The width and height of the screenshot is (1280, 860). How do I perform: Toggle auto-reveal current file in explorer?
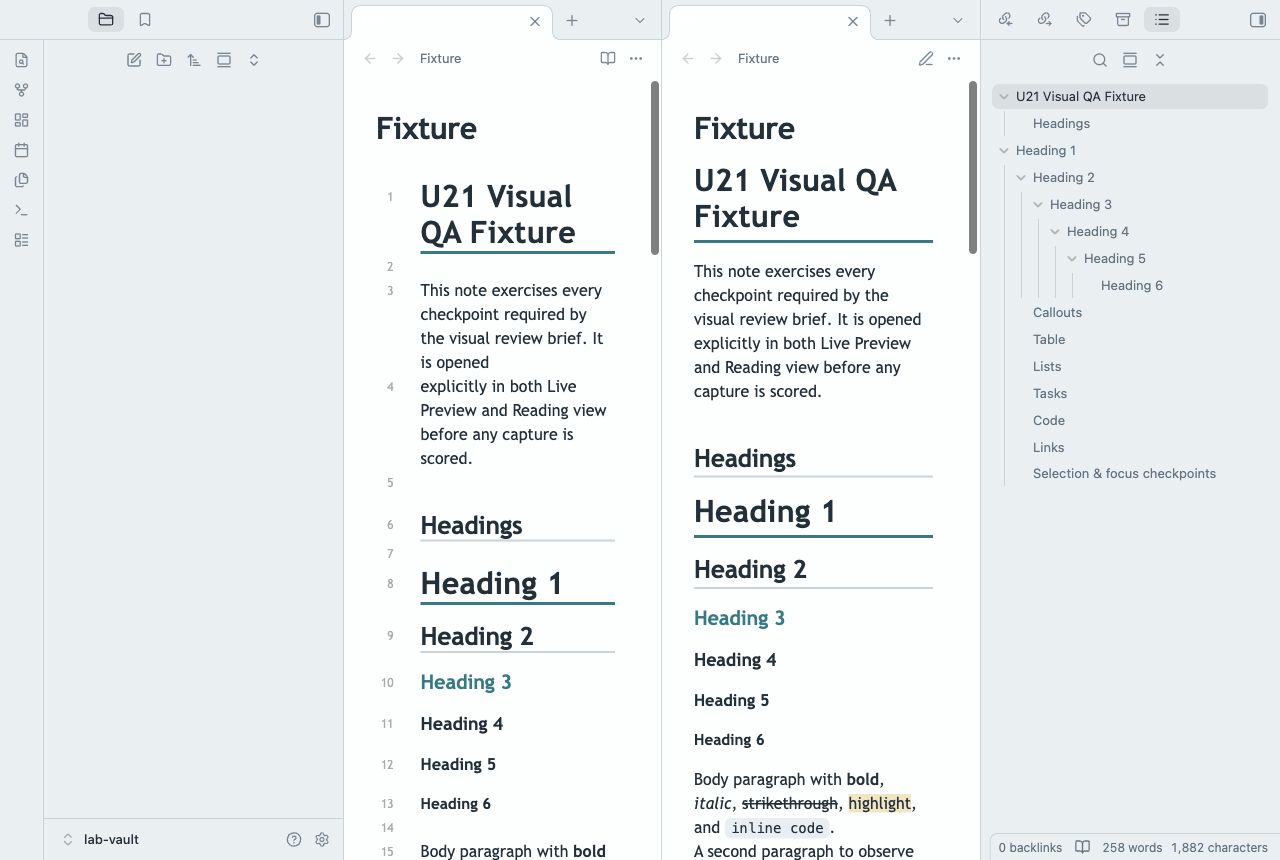pyautogui.click(x=224, y=60)
